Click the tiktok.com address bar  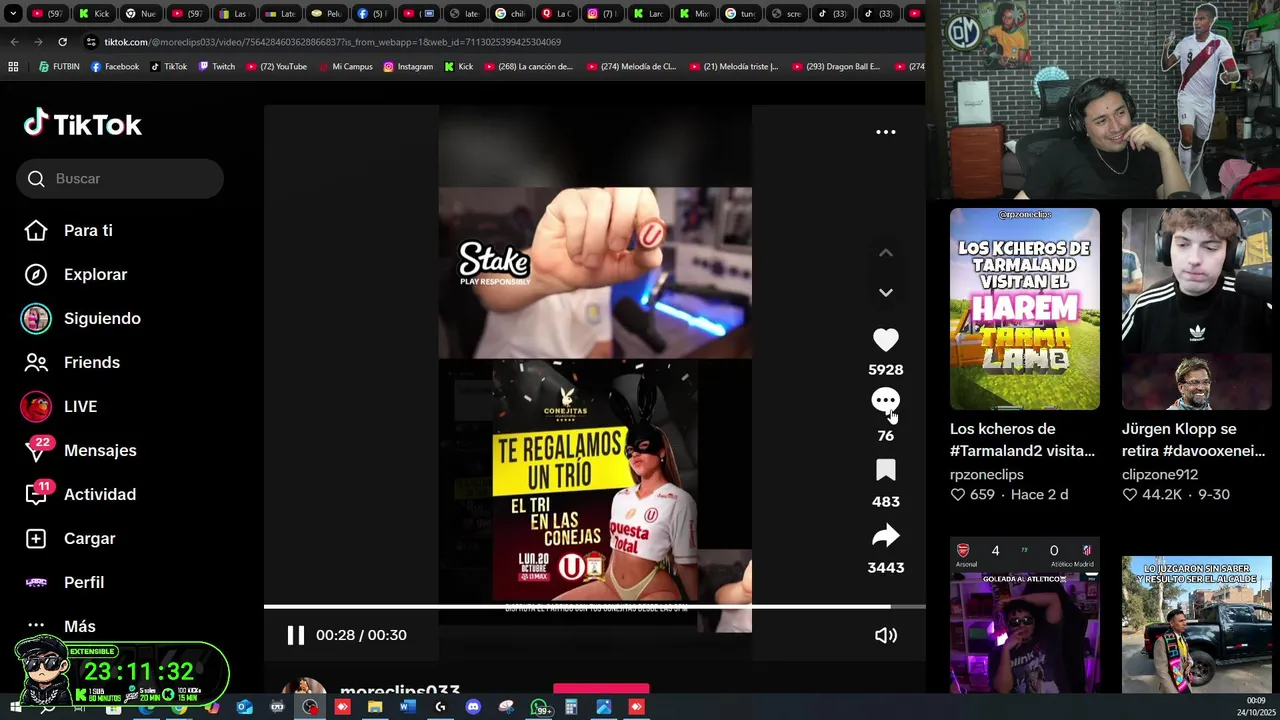coord(500,42)
